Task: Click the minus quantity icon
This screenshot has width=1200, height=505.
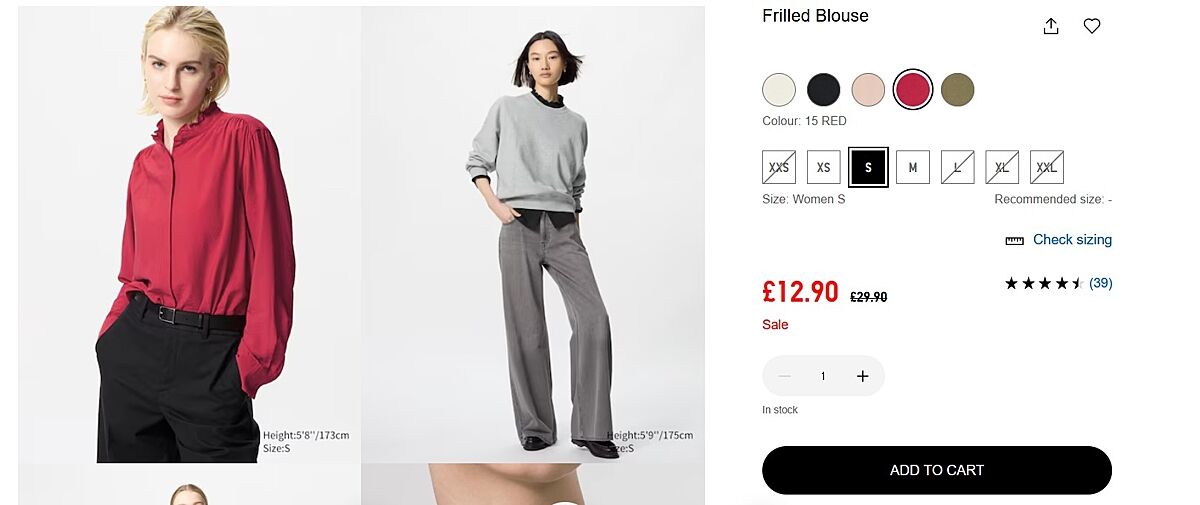Action: [x=784, y=376]
